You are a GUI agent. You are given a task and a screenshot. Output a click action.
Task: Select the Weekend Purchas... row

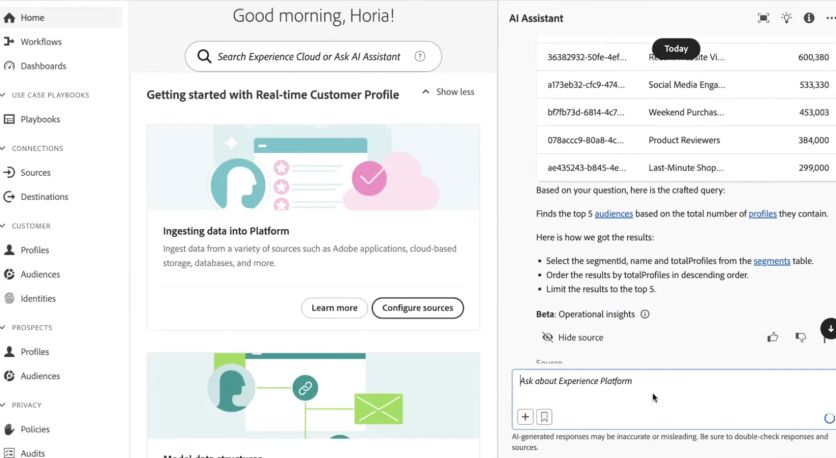coord(686,113)
